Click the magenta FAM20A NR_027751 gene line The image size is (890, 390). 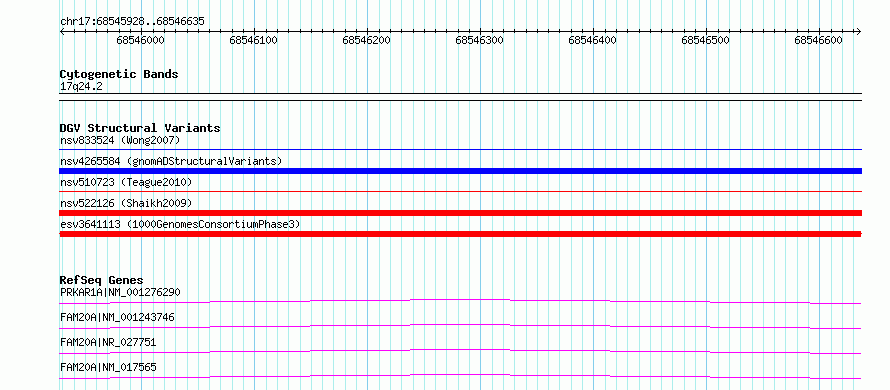pyautogui.click(x=460, y=351)
